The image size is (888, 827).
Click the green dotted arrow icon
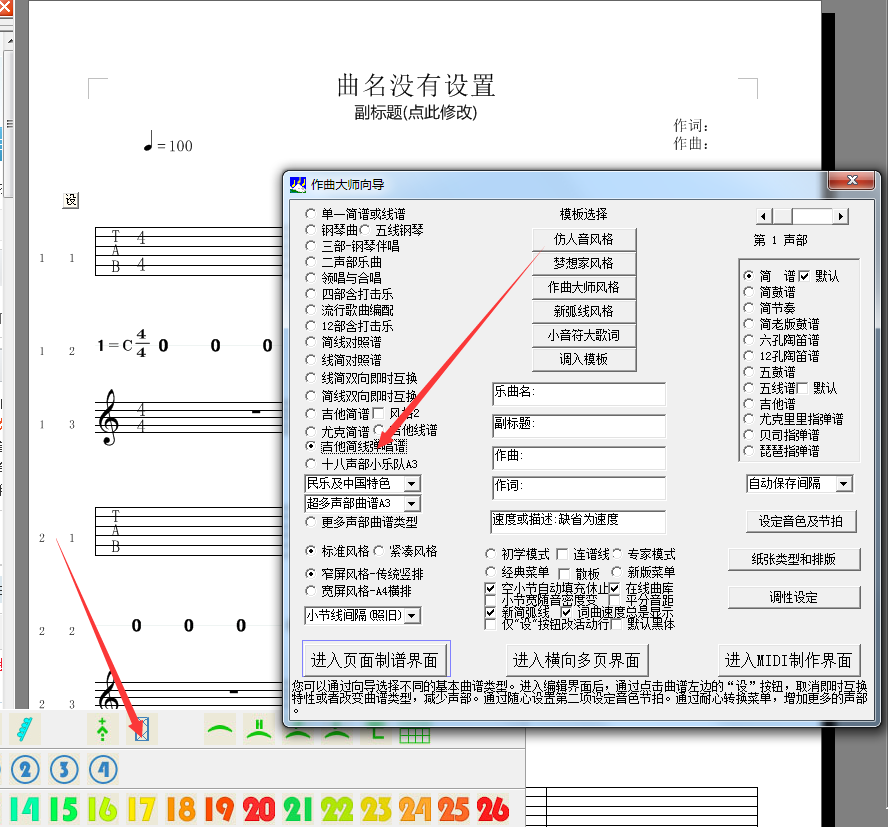[102, 730]
